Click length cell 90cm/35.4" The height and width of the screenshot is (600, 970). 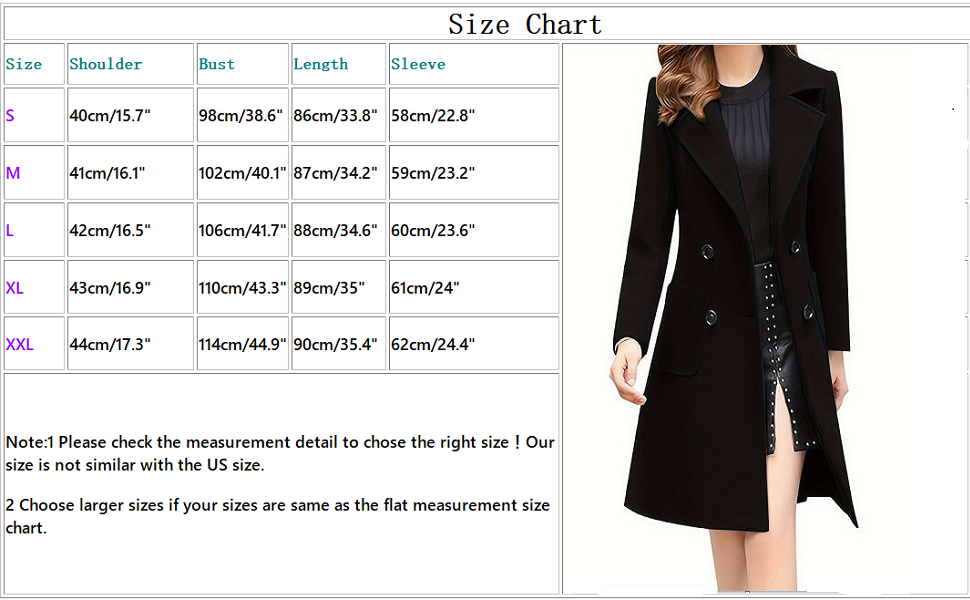pos(338,343)
